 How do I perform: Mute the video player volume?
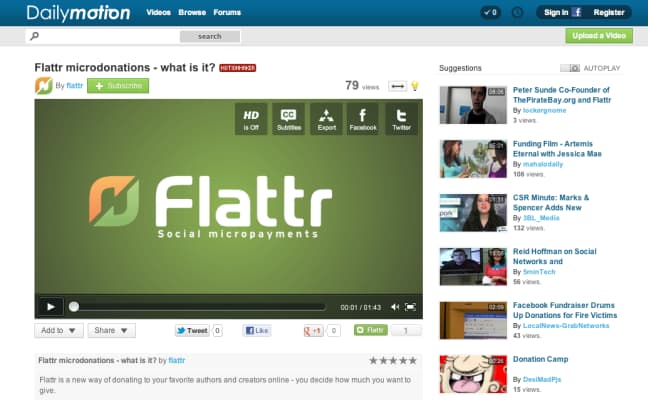coord(395,307)
